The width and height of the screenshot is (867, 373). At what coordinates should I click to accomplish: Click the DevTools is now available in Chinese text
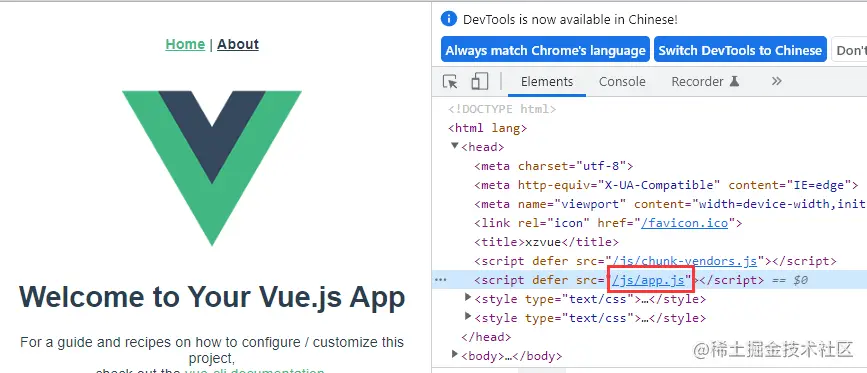(x=570, y=19)
